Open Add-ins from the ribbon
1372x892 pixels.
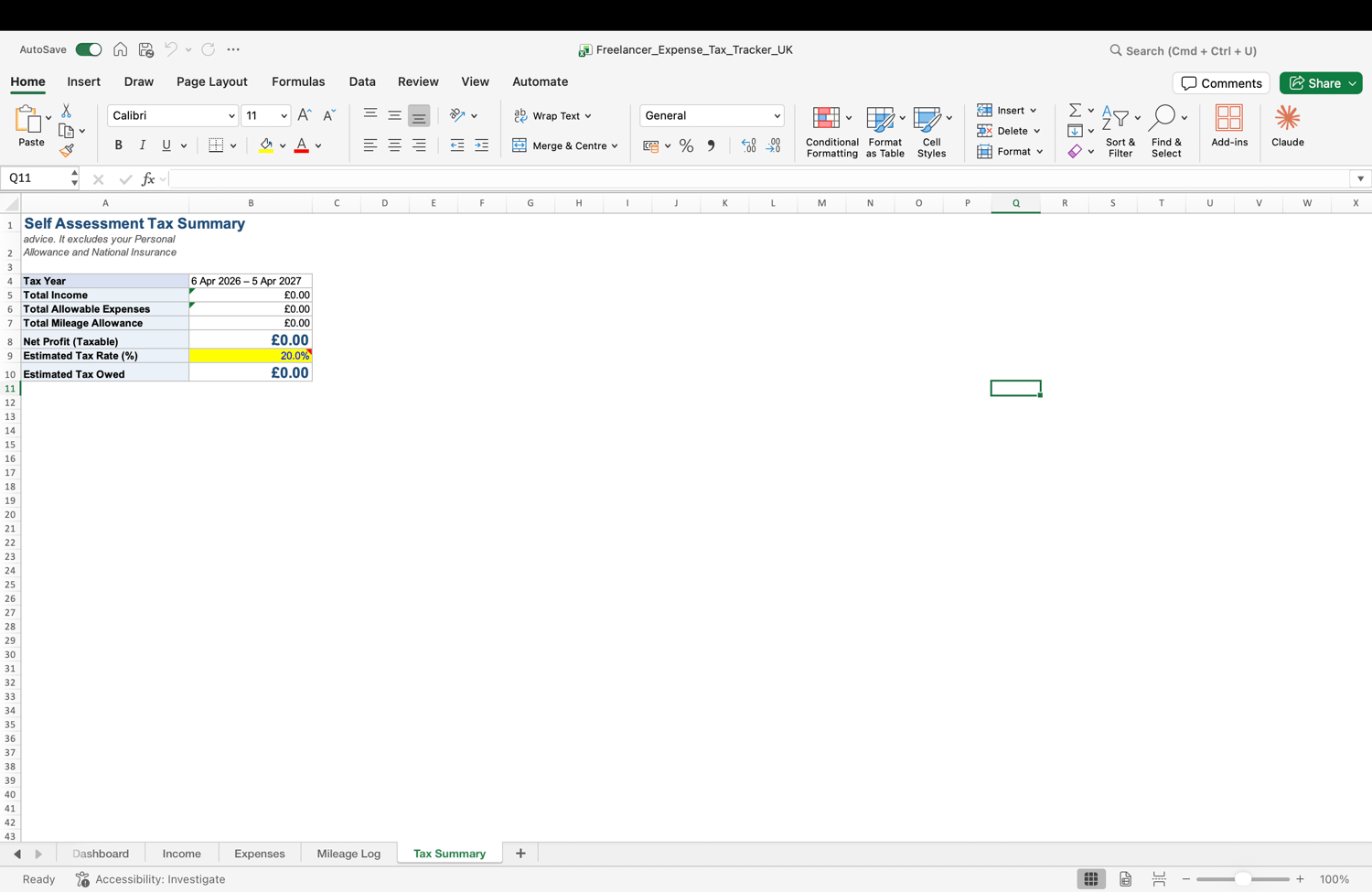(1229, 126)
